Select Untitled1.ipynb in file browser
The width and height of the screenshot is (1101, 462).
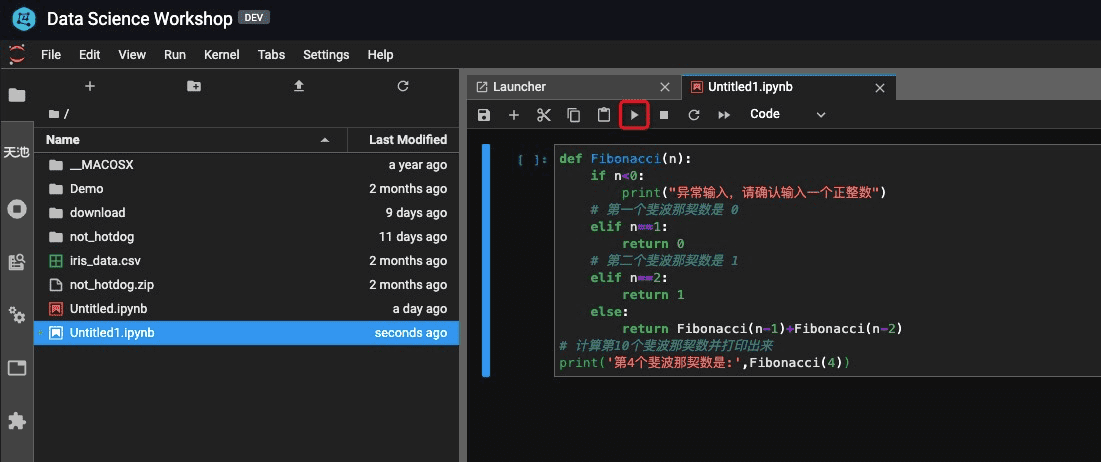click(246, 333)
